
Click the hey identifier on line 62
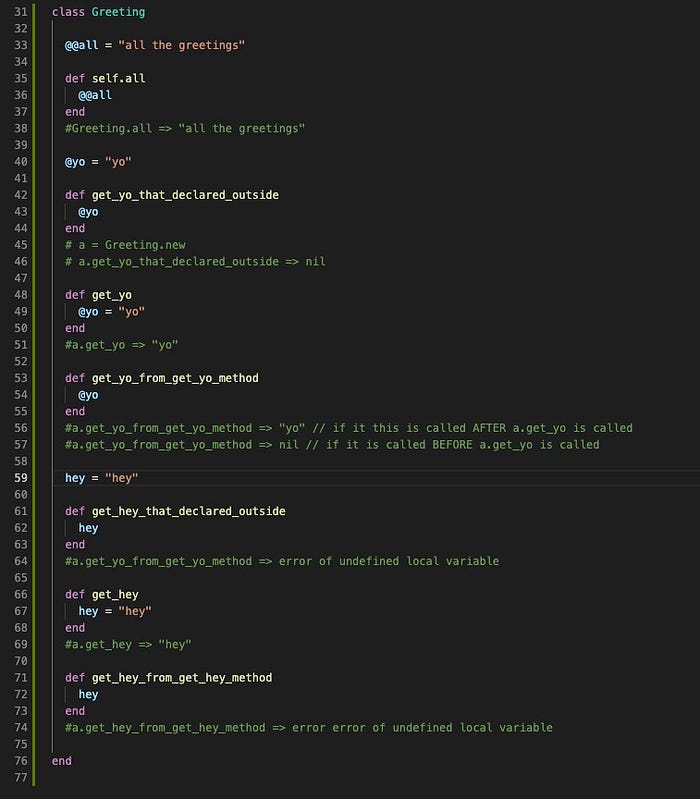tap(88, 528)
